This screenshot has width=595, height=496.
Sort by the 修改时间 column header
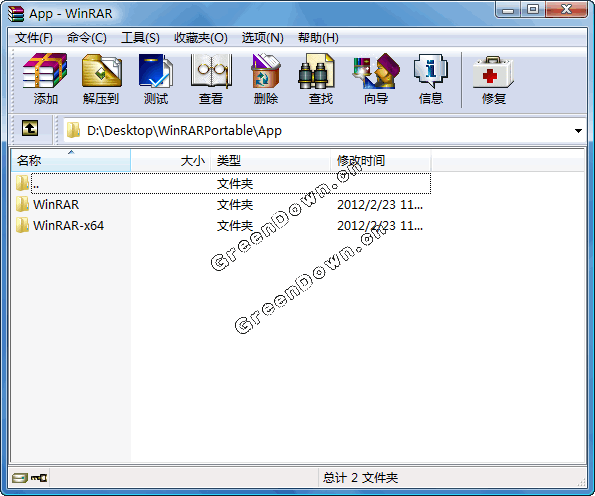coord(380,161)
